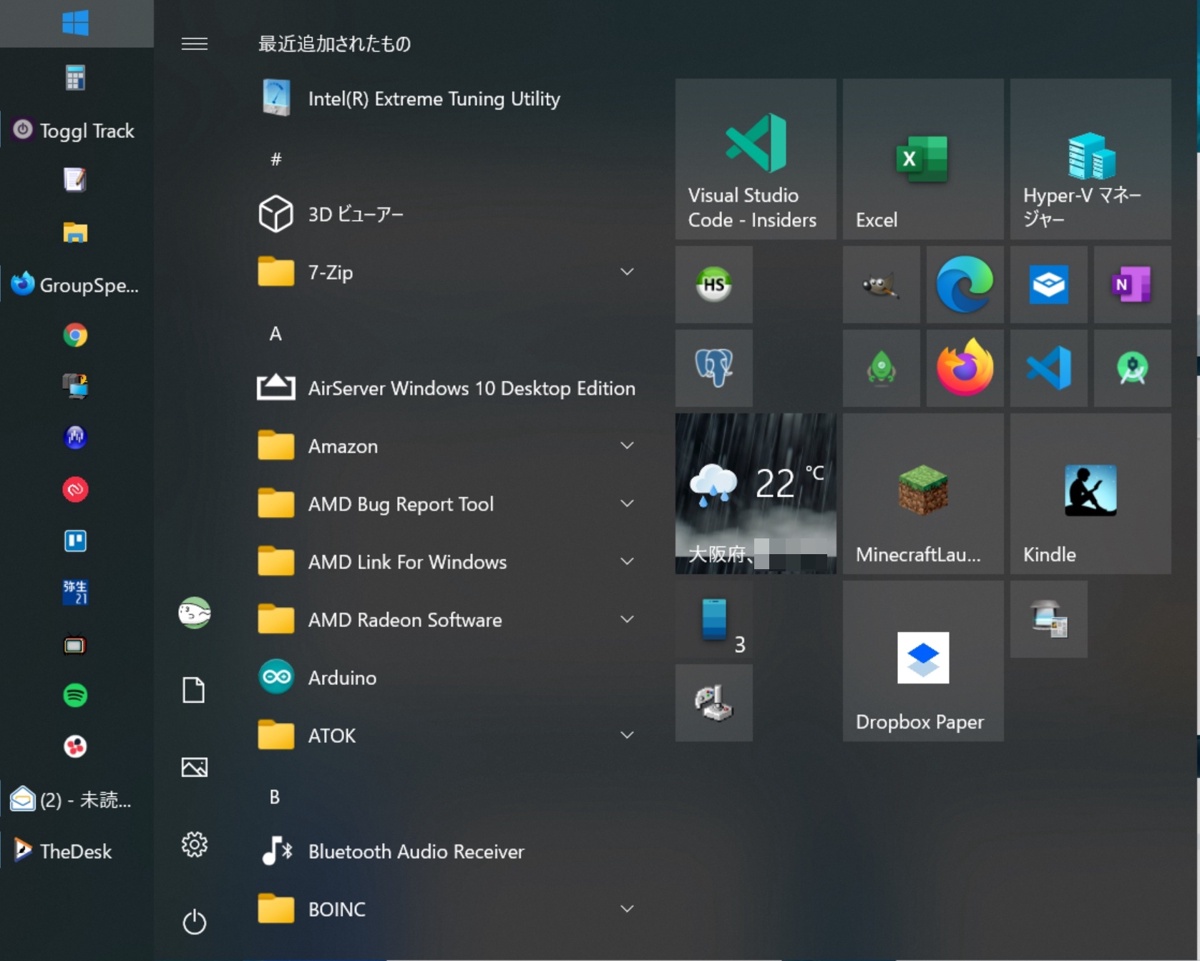Image resolution: width=1200 pixels, height=961 pixels.
Task: Switch to the (2) - 未読... mail window
Action: point(76,799)
